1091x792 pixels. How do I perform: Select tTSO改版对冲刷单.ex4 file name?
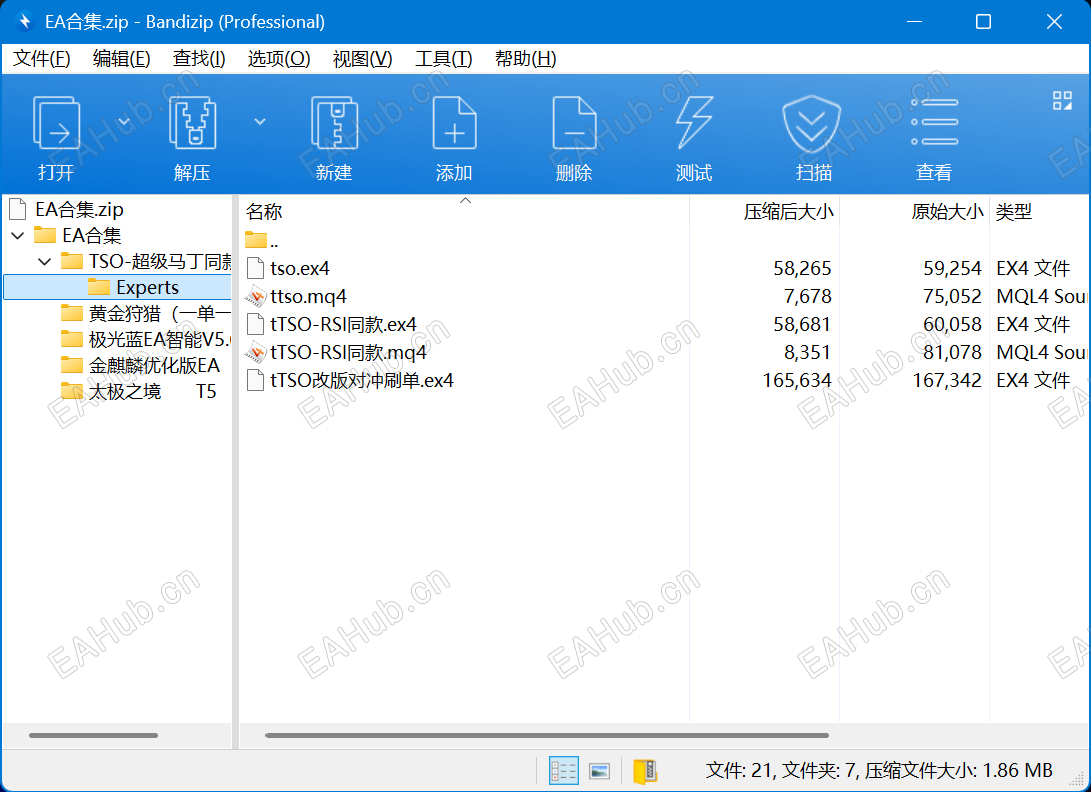pyautogui.click(x=362, y=381)
